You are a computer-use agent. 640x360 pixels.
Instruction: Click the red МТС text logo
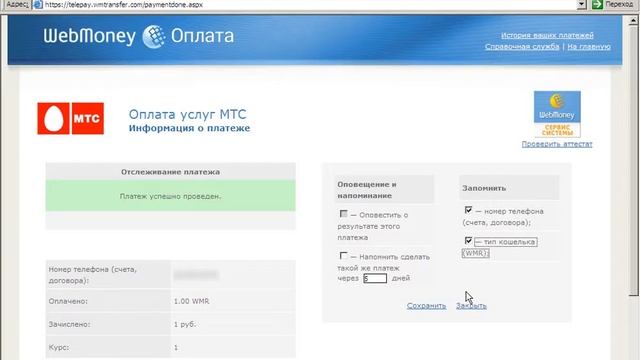coord(87,118)
